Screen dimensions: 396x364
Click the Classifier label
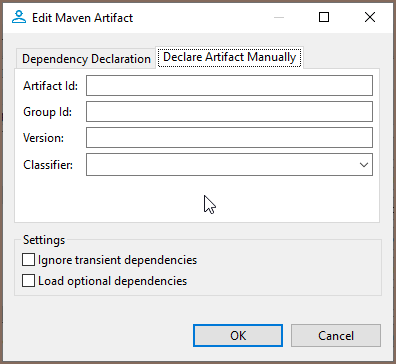click(x=48, y=165)
